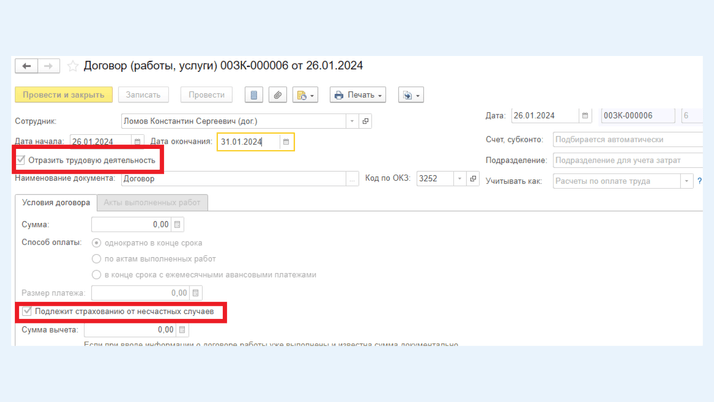714x402 pixels.
Task: Open the send/exchange dropdown icon button
Action: pyautogui.click(x=411, y=95)
